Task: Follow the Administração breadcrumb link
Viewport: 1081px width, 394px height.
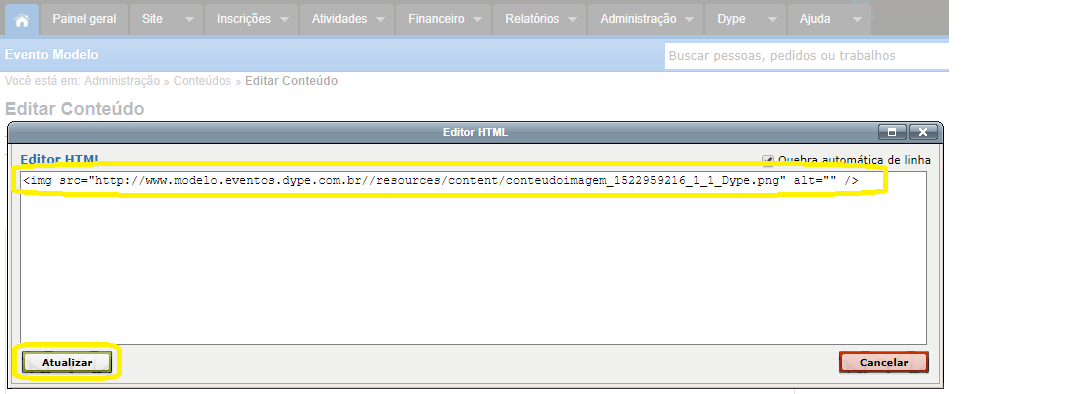Action: 122,81
